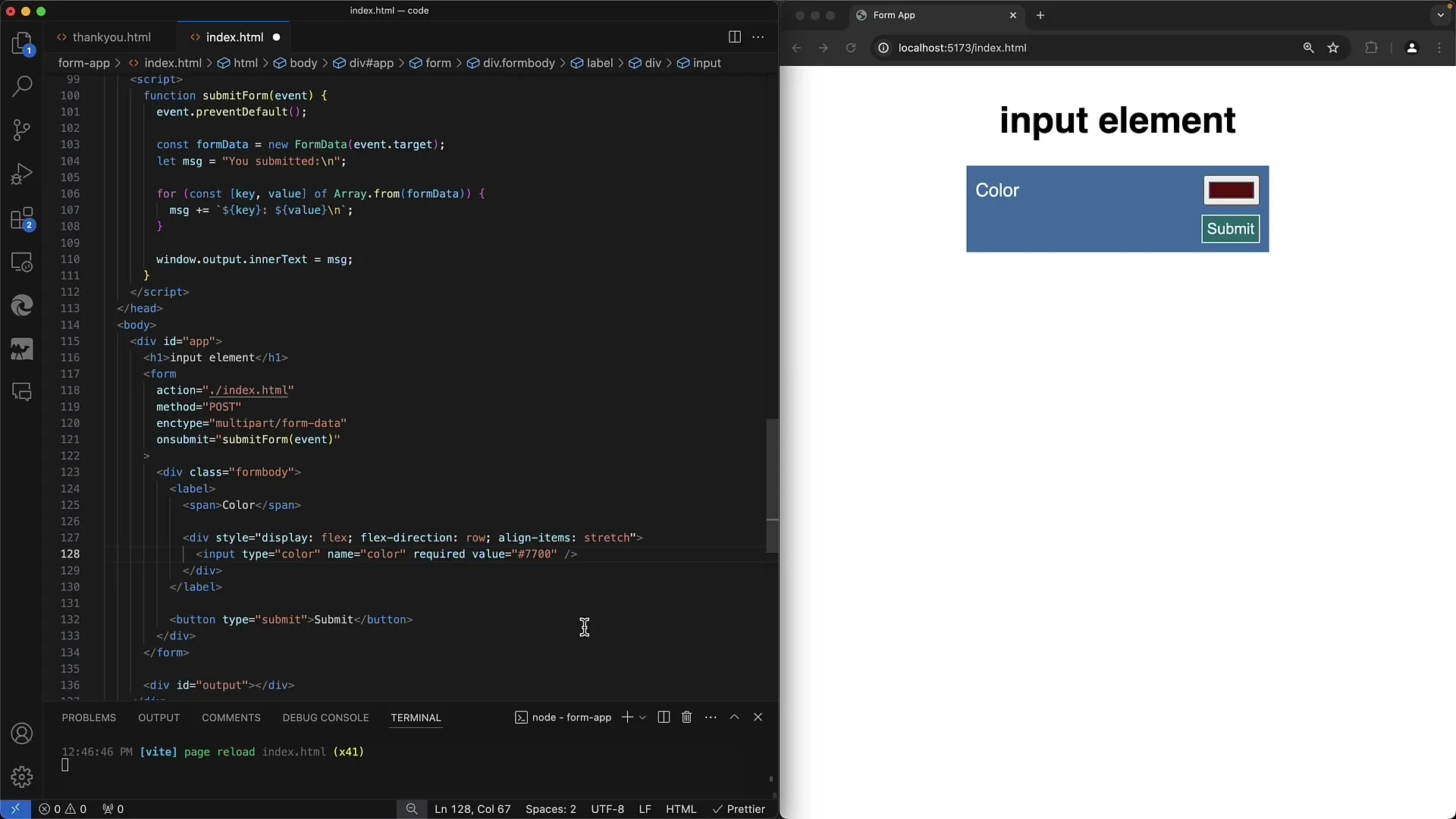This screenshot has height=819, width=1456.
Task: Expand the breadcrumb dropdown for body element
Action: [x=303, y=63]
